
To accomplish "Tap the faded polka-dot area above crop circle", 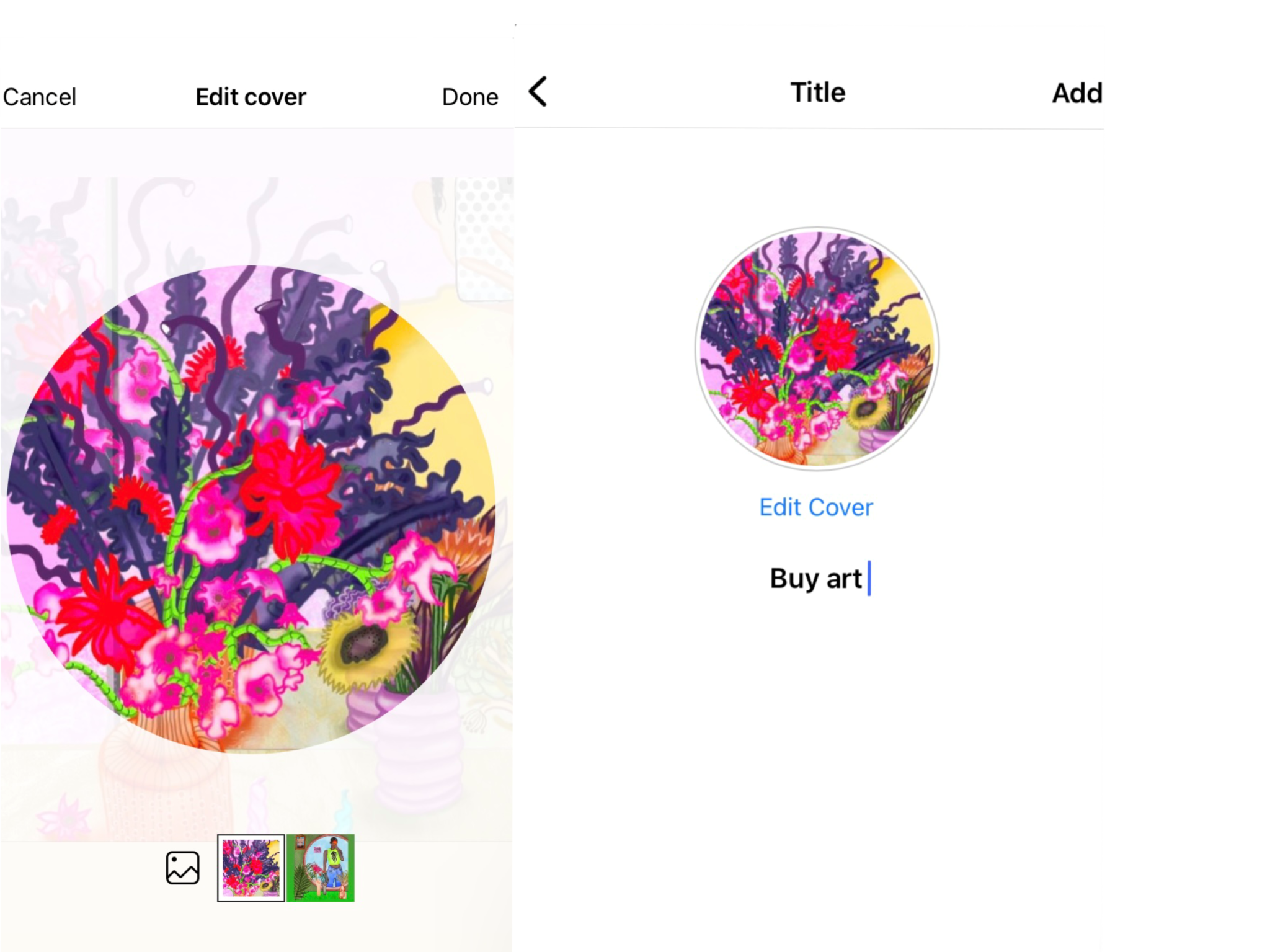I will [x=484, y=236].
